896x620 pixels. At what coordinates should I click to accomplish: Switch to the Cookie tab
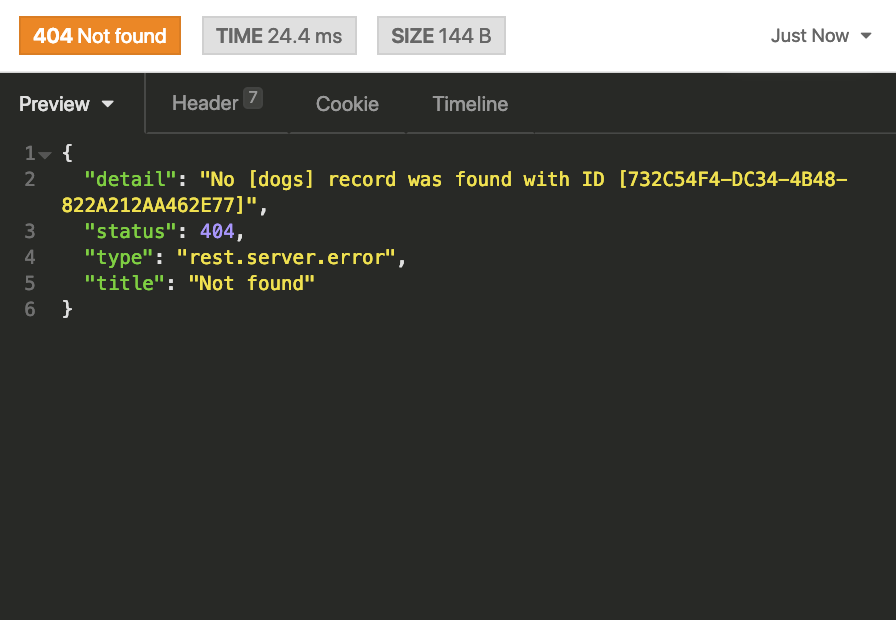pos(347,104)
